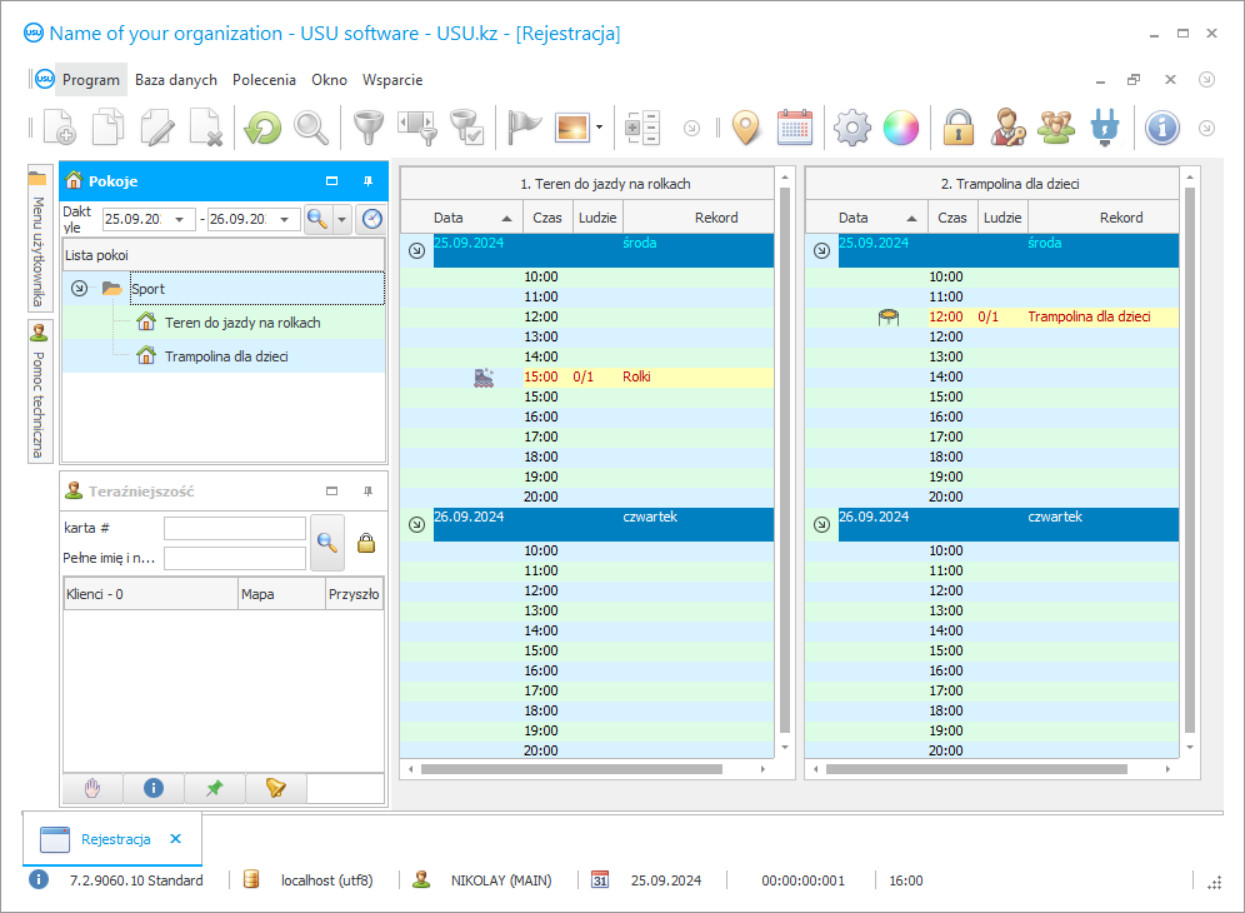The width and height of the screenshot is (1245, 913).
Task: Collapse the 26.09.2024 czwartek group in first schedule
Action: [417, 524]
